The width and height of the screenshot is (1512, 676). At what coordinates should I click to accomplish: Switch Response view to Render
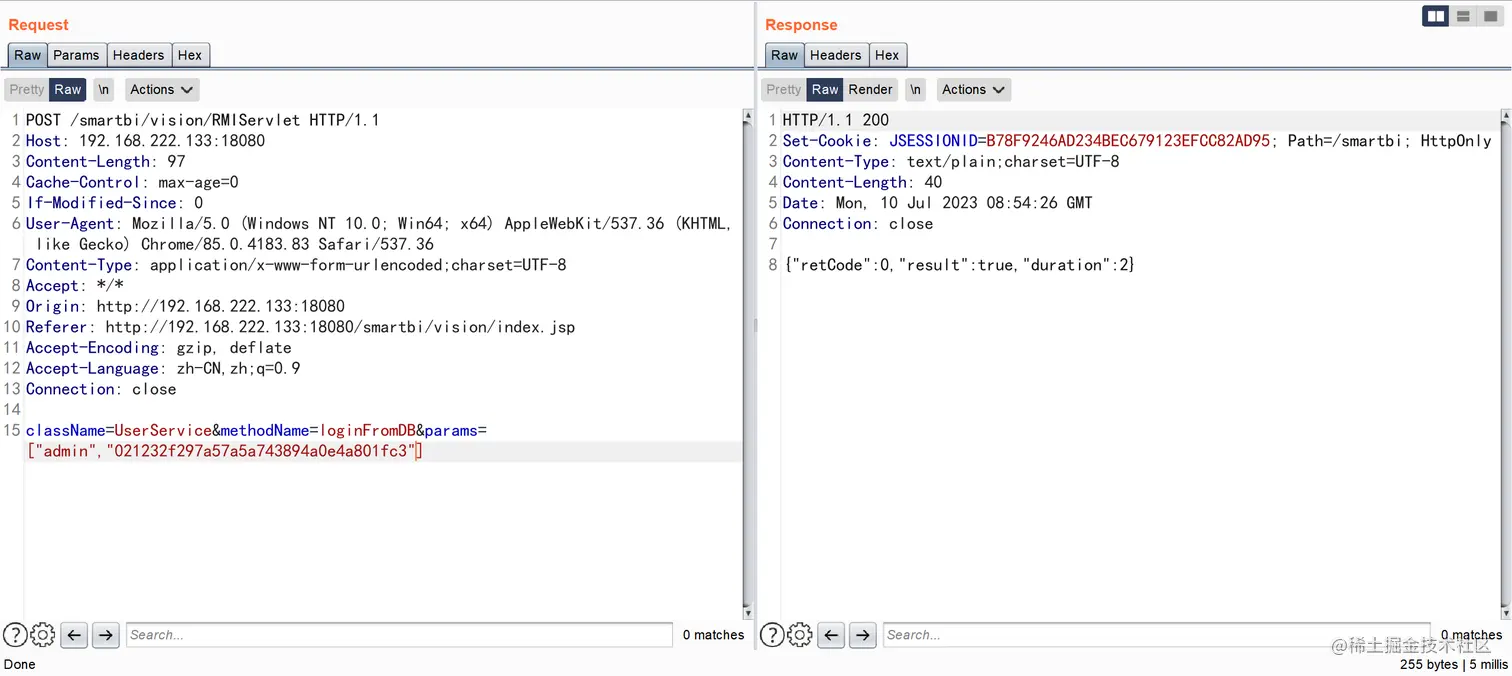(x=870, y=89)
